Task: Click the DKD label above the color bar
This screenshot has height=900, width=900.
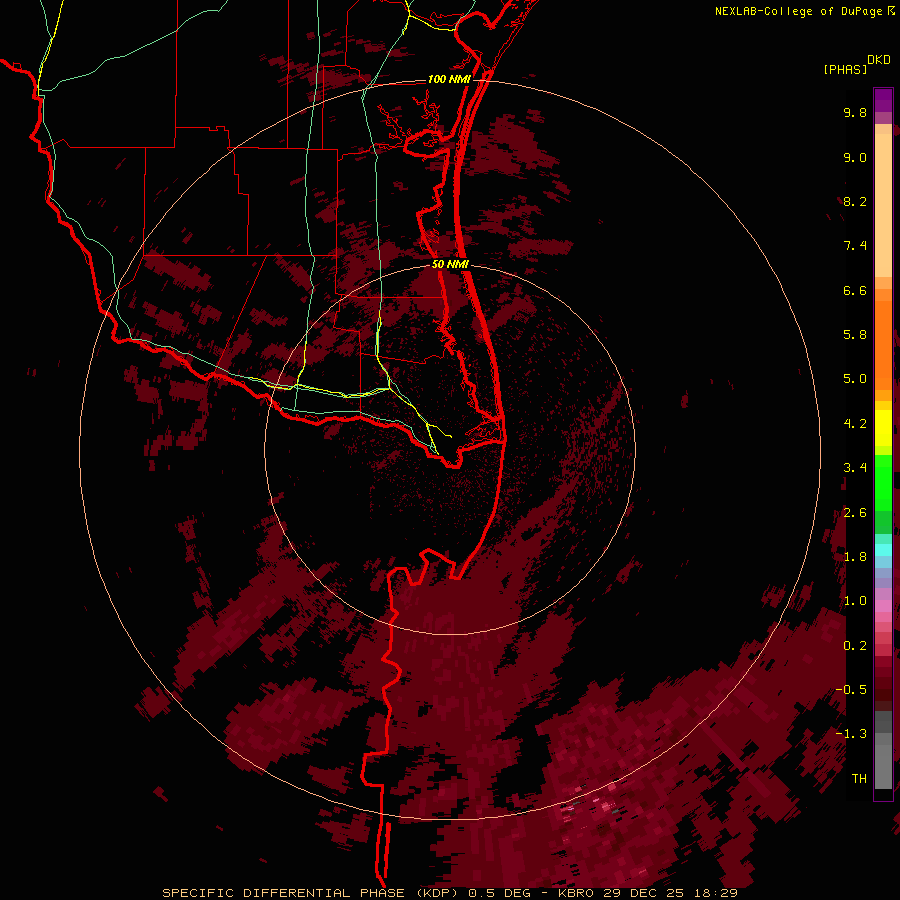Action: point(879,60)
